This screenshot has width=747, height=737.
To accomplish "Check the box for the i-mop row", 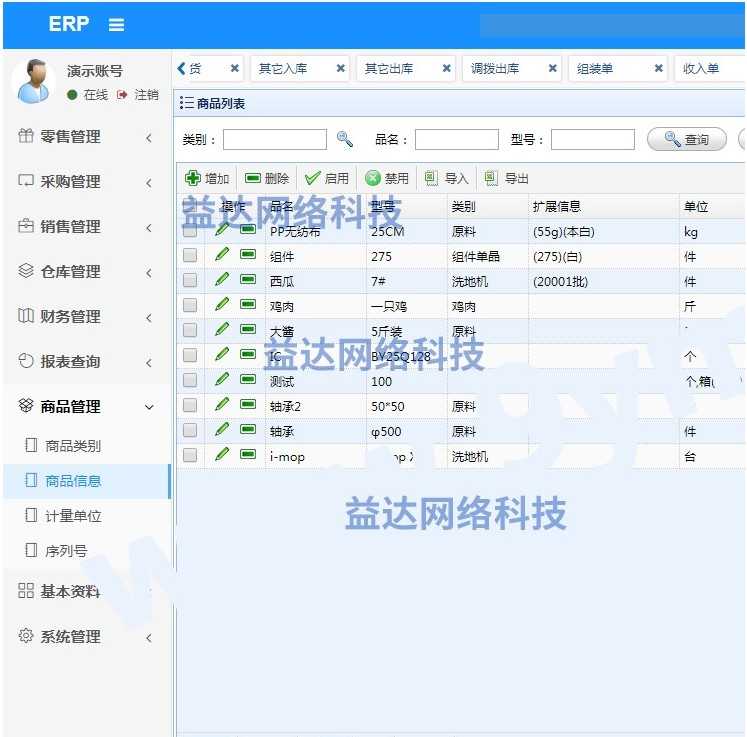I will pos(190,455).
